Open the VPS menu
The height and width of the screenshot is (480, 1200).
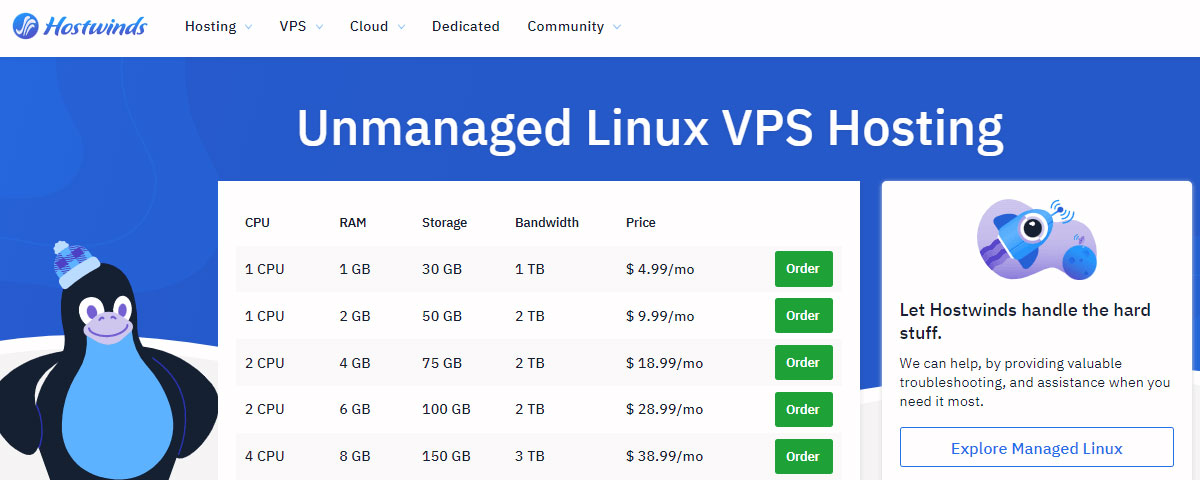pos(293,26)
